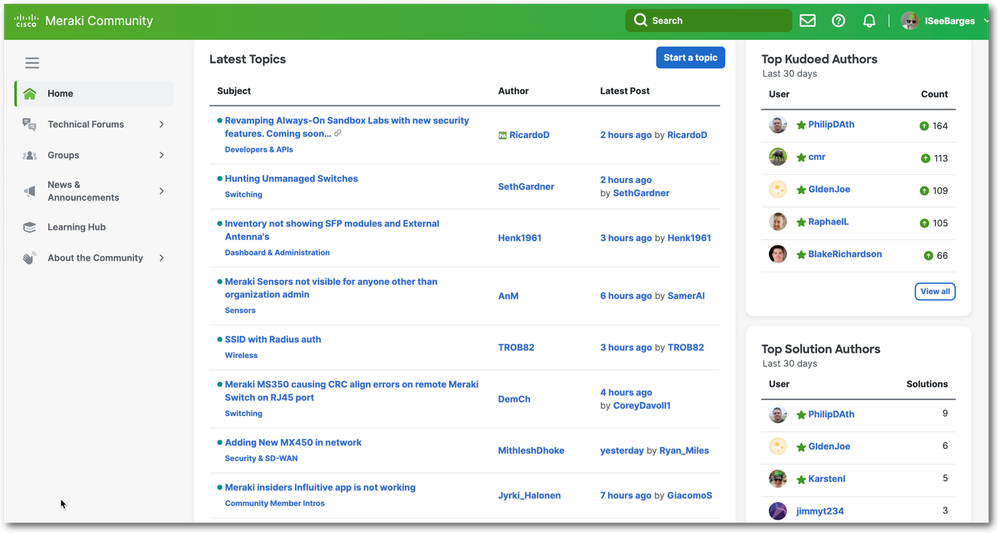Screen dimensions: 999x533
Task: Click the About the Community waving hand icon
Action: tap(29, 258)
